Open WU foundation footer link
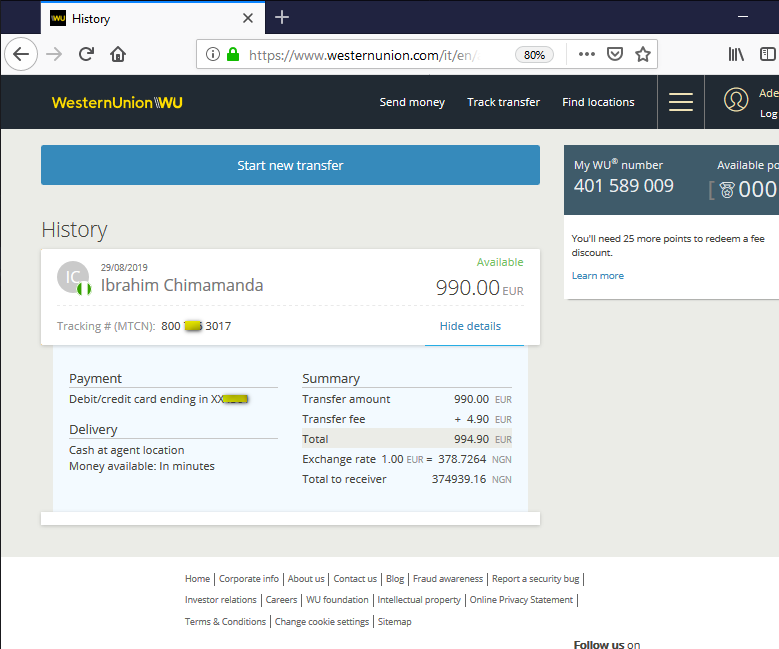The image size is (779, 649). tap(337, 600)
